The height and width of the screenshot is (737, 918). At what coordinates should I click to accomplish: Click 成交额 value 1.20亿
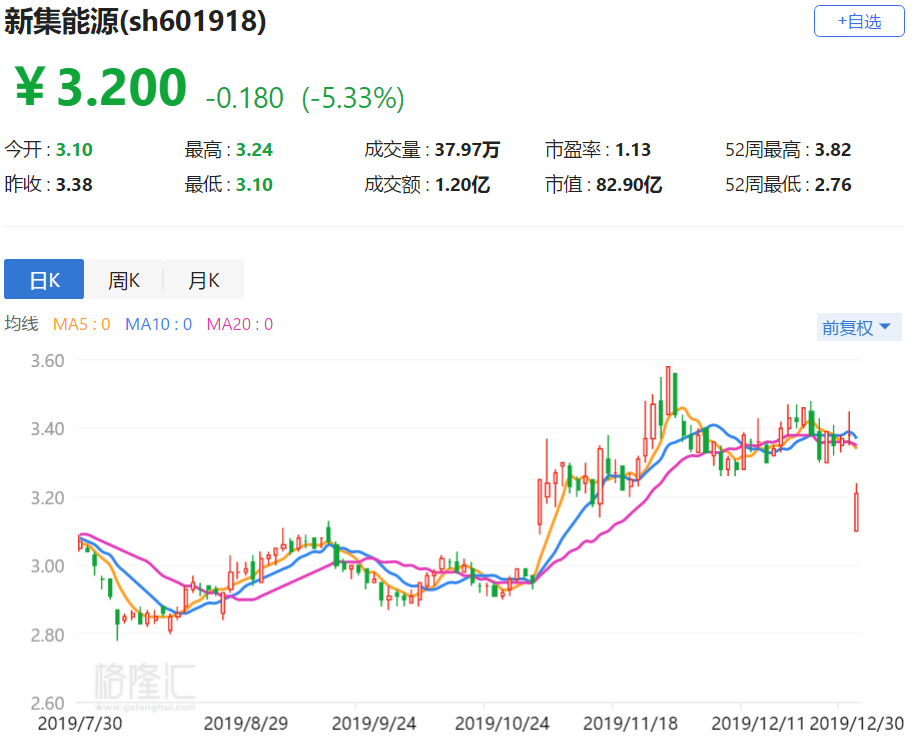(463, 184)
